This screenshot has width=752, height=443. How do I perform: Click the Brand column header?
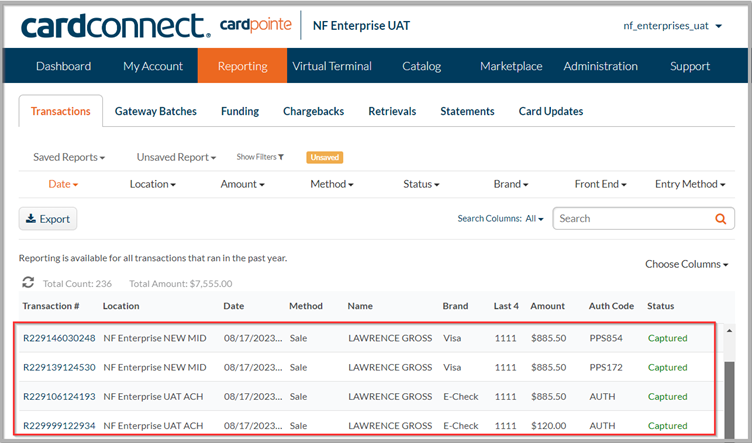click(x=455, y=306)
